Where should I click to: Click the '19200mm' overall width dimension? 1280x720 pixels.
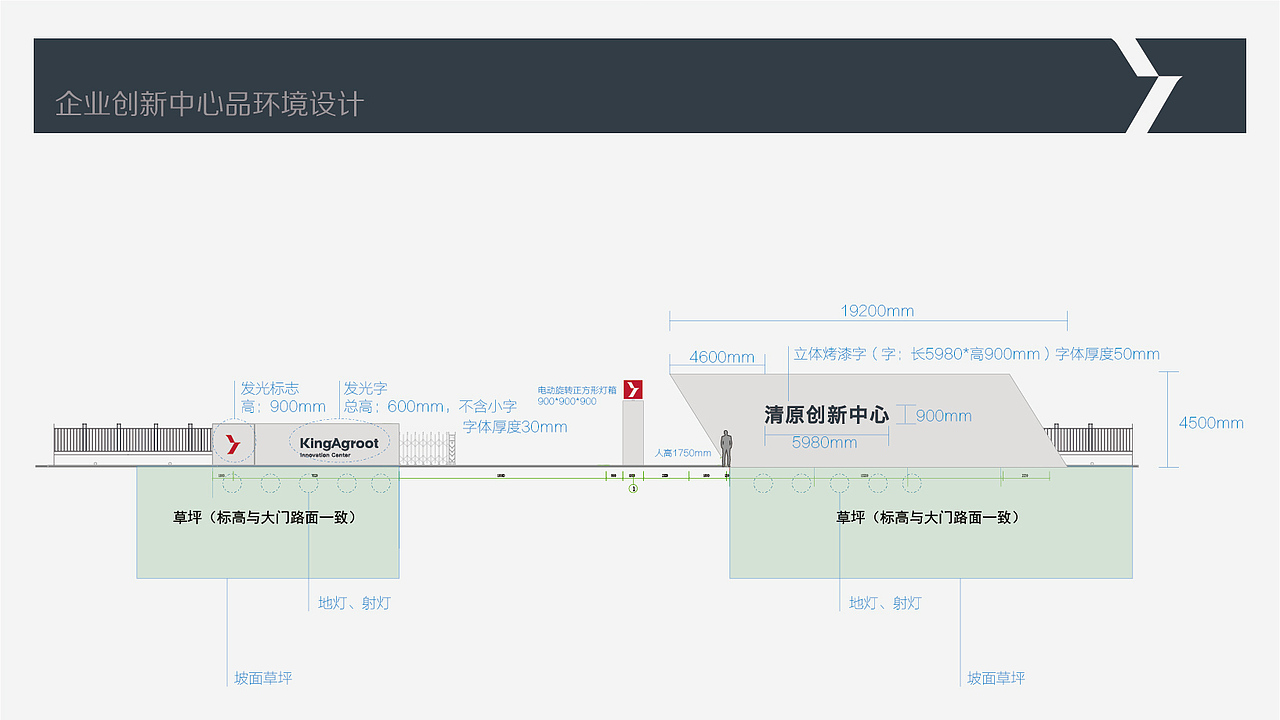pos(877,311)
